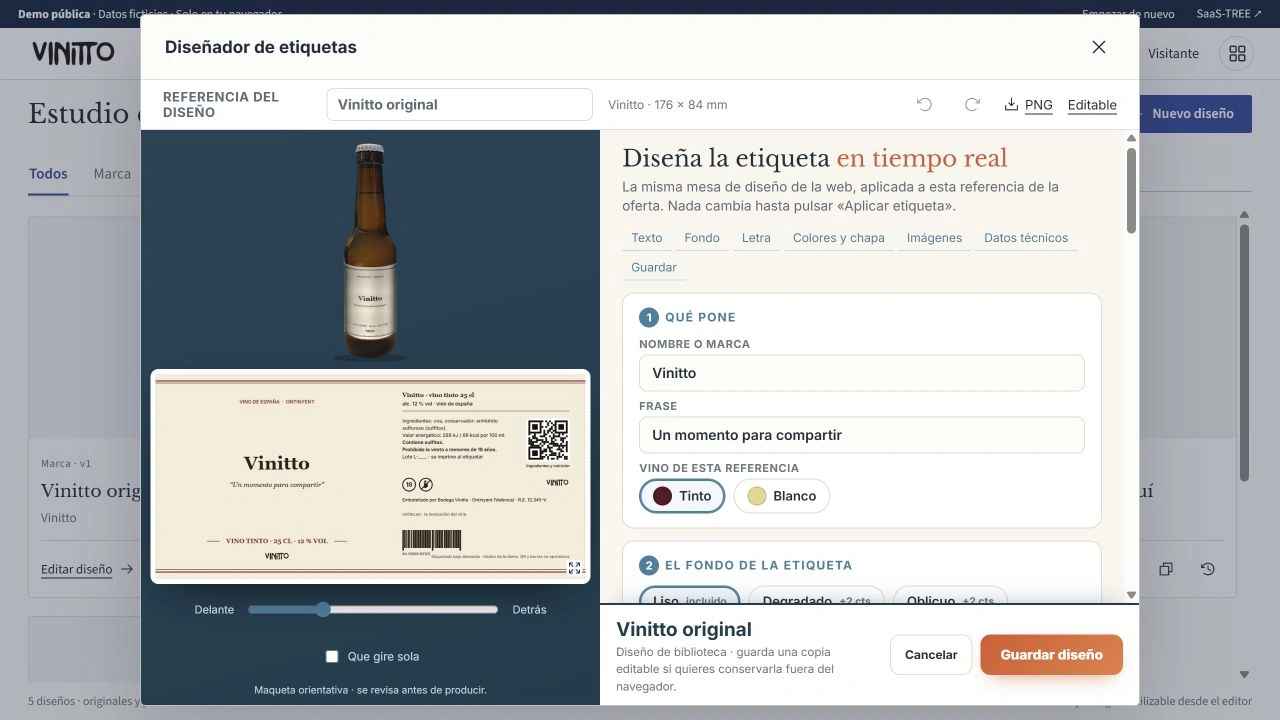Open the Imágenes section
The width and height of the screenshot is (1280, 720).
tap(934, 238)
